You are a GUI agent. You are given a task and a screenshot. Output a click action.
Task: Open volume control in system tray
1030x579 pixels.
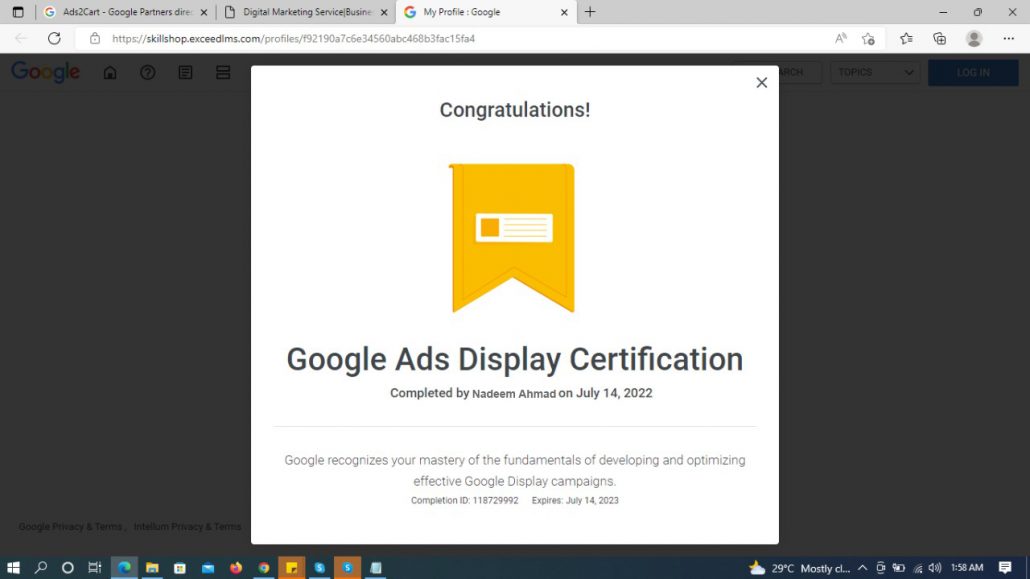point(935,567)
